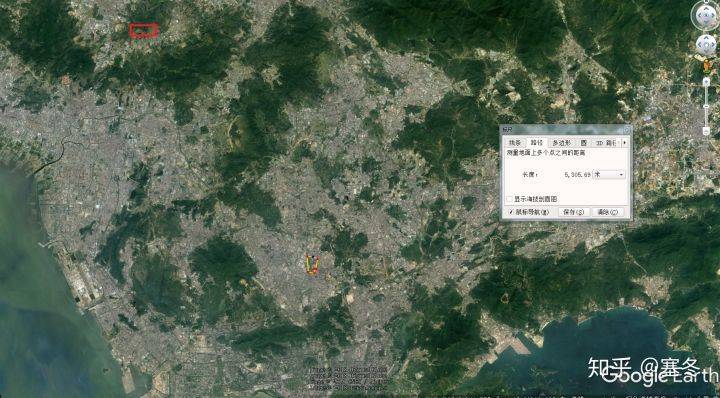Click the Move joystick right arrow

click(x=713, y=45)
